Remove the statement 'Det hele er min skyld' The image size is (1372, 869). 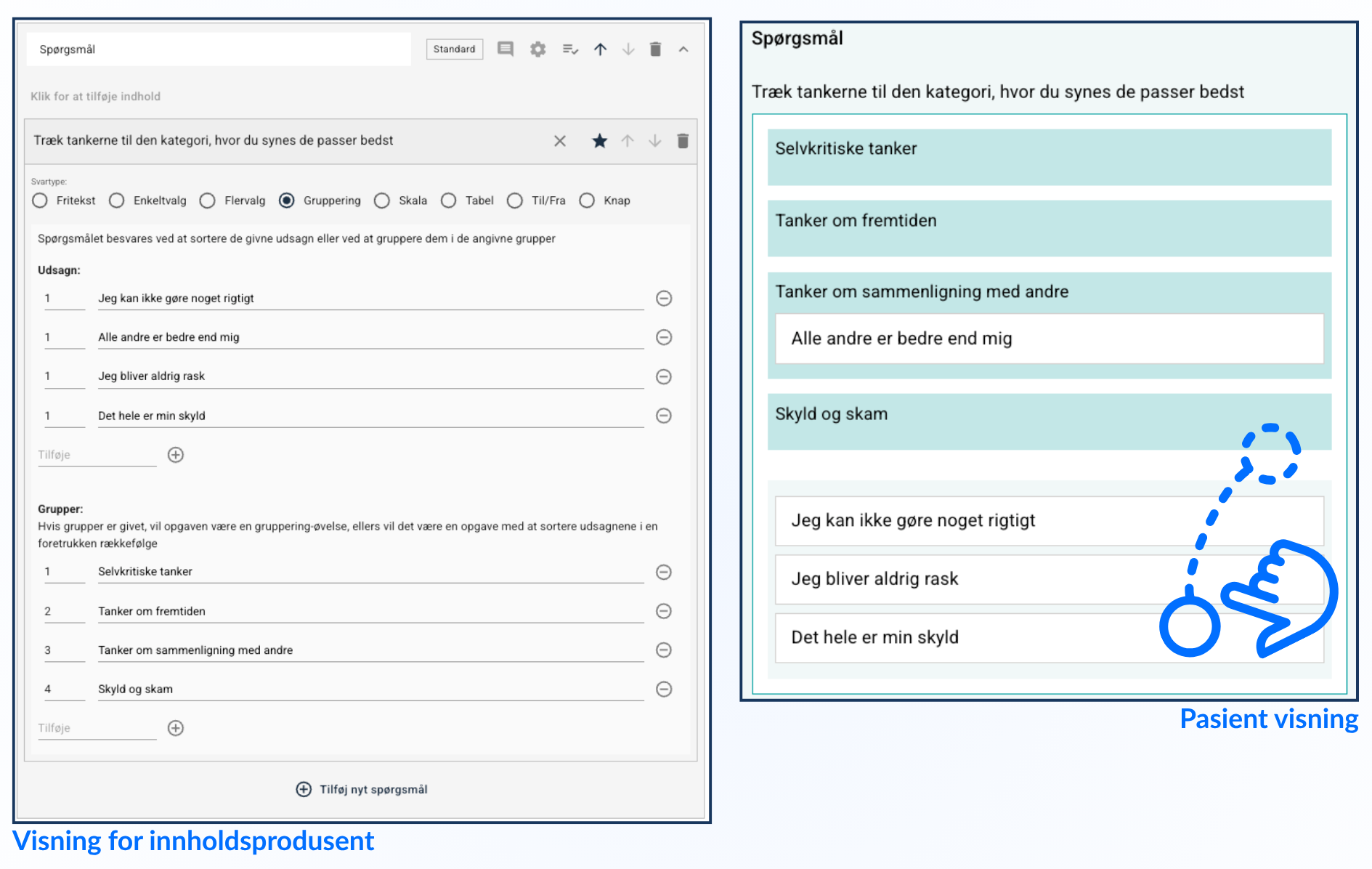point(664,416)
